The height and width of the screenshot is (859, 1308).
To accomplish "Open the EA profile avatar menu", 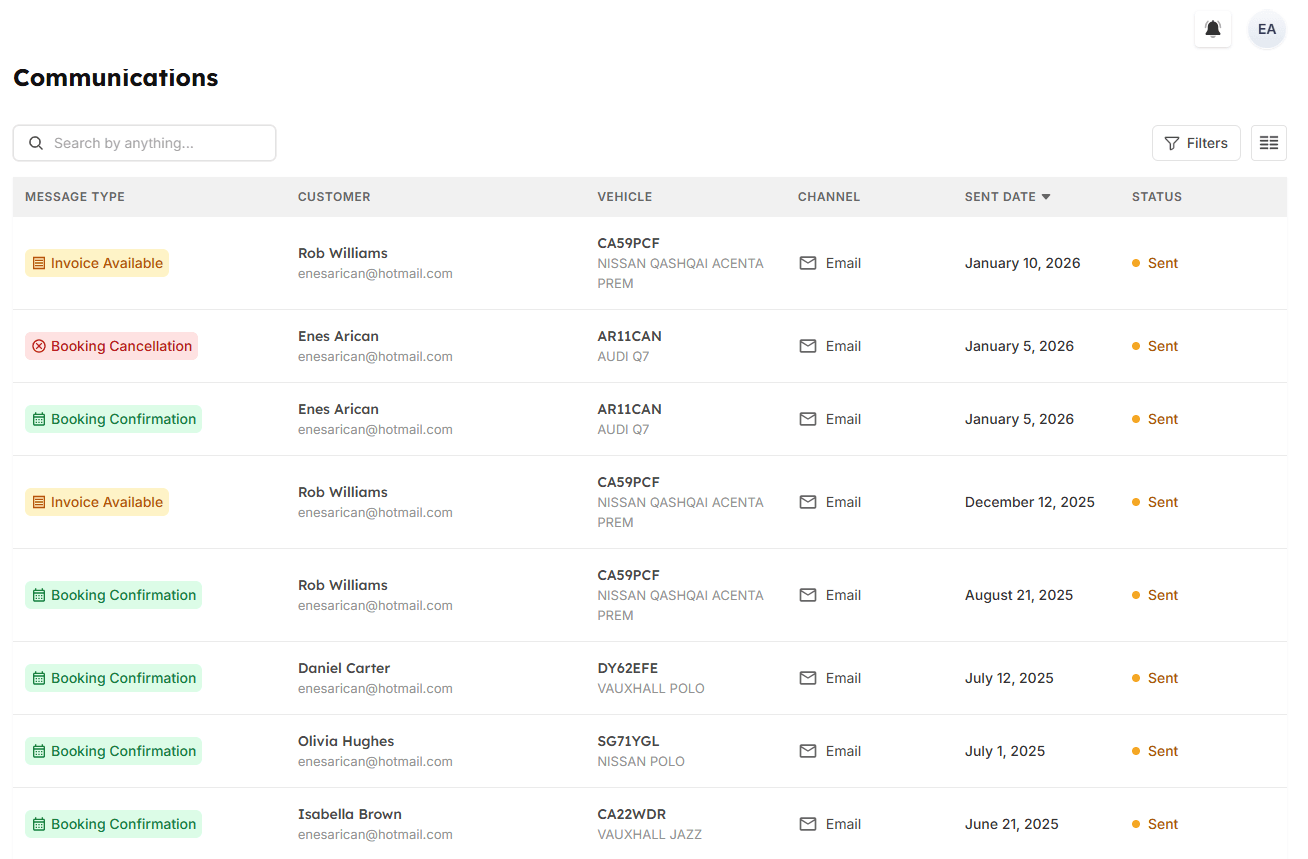I will pos(1267,29).
